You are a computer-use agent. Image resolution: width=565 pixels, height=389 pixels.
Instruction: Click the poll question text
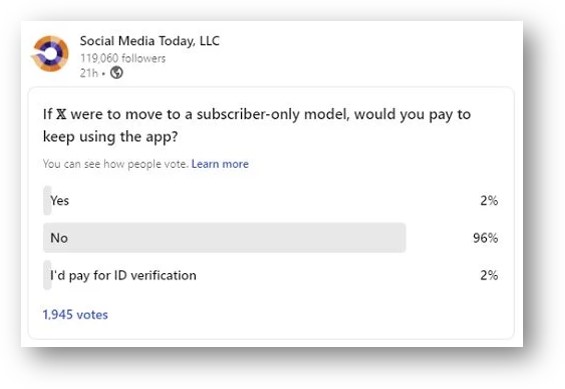tap(257, 125)
